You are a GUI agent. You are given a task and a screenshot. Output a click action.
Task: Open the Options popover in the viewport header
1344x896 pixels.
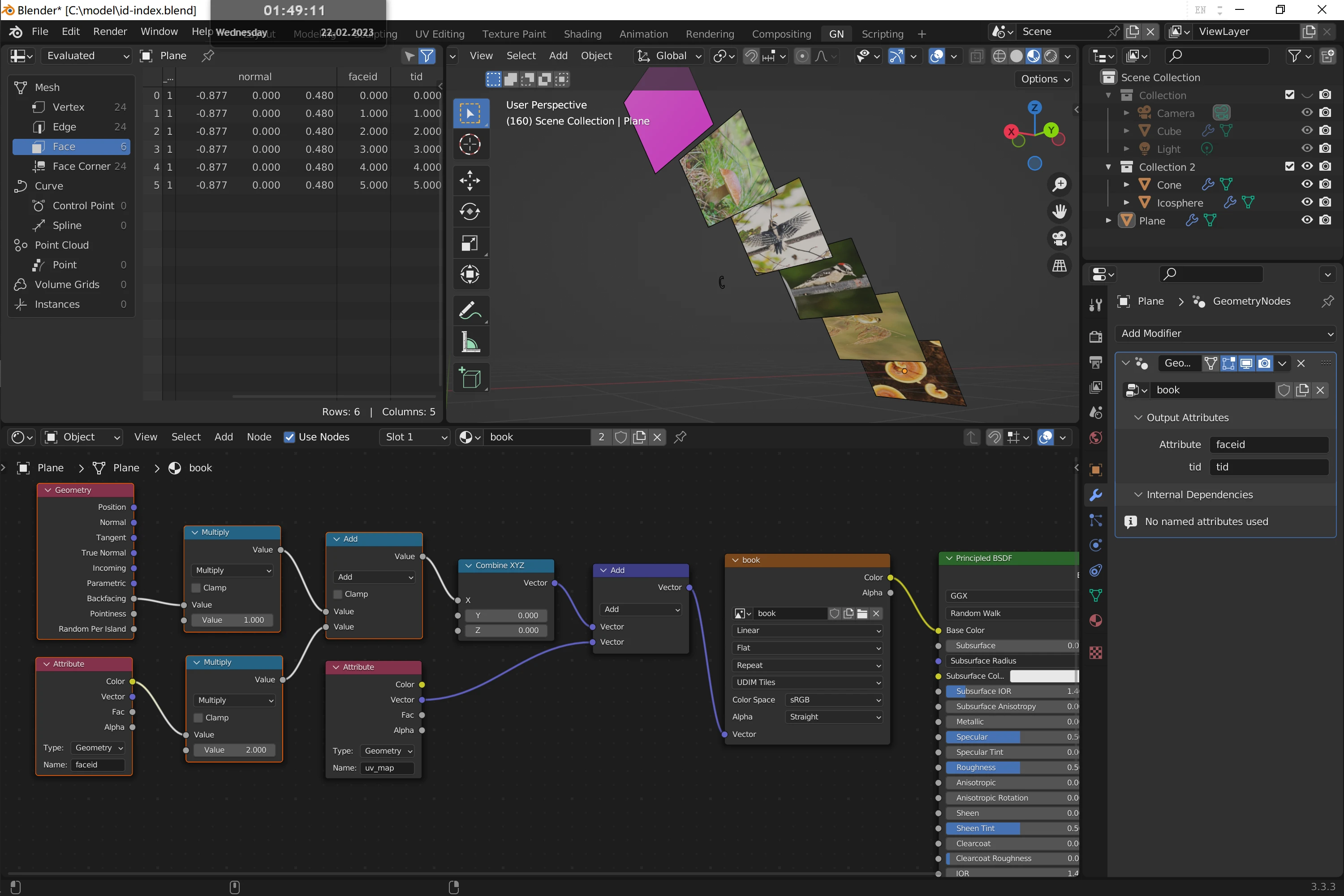[x=1043, y=79]
